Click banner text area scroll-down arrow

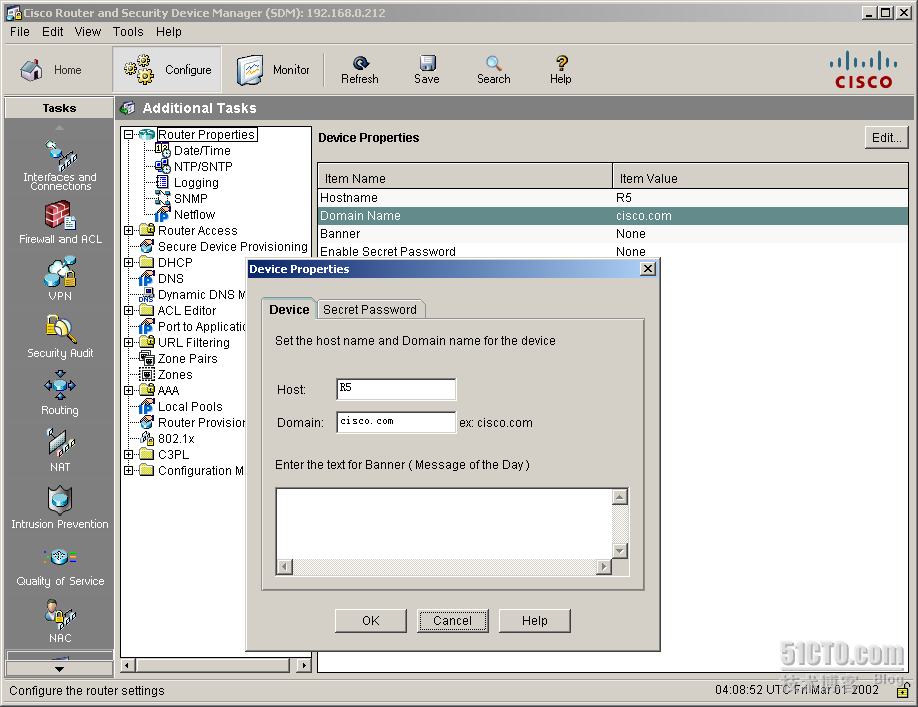click(x=619, y=551)
